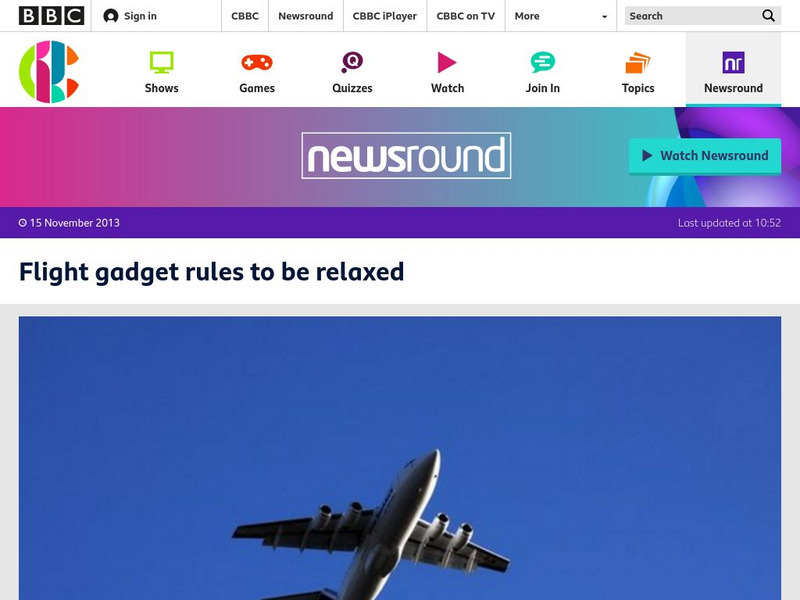Select the CBBC on TV link
This screenshot has width=800, height=600.
pos(465,16)
